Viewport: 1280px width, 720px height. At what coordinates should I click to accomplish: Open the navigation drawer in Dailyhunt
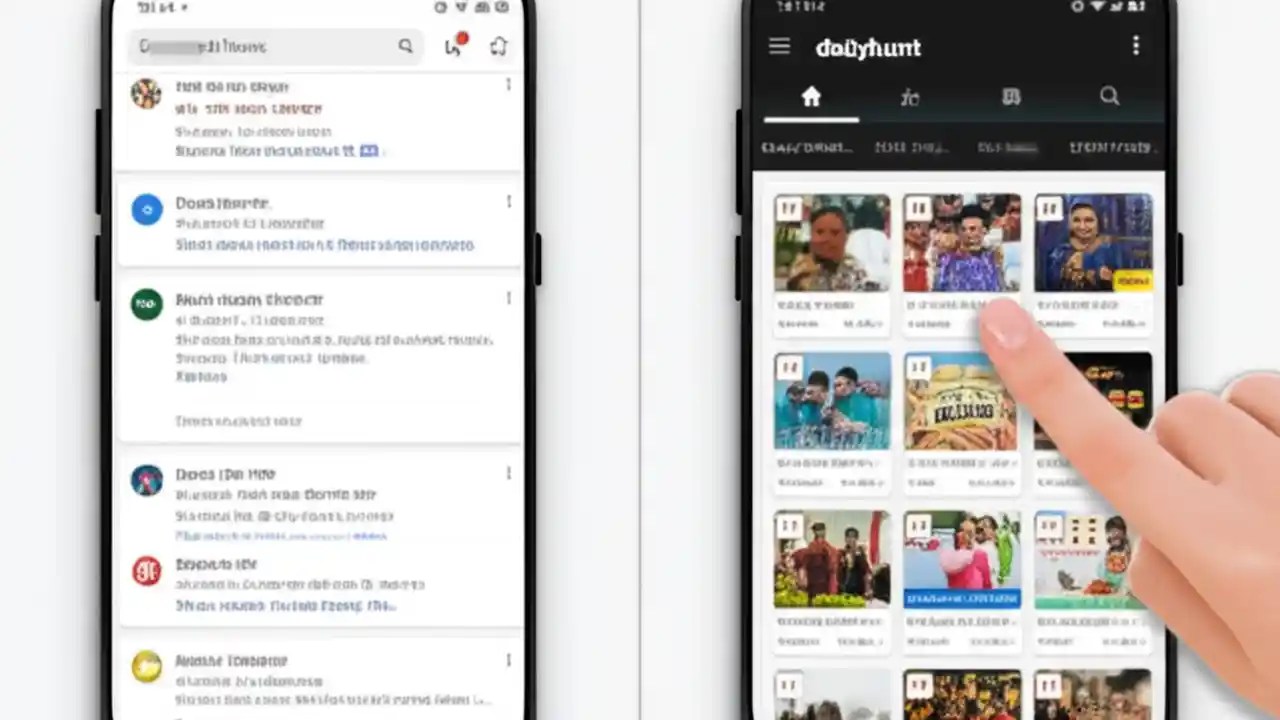(x=779, y=46)
